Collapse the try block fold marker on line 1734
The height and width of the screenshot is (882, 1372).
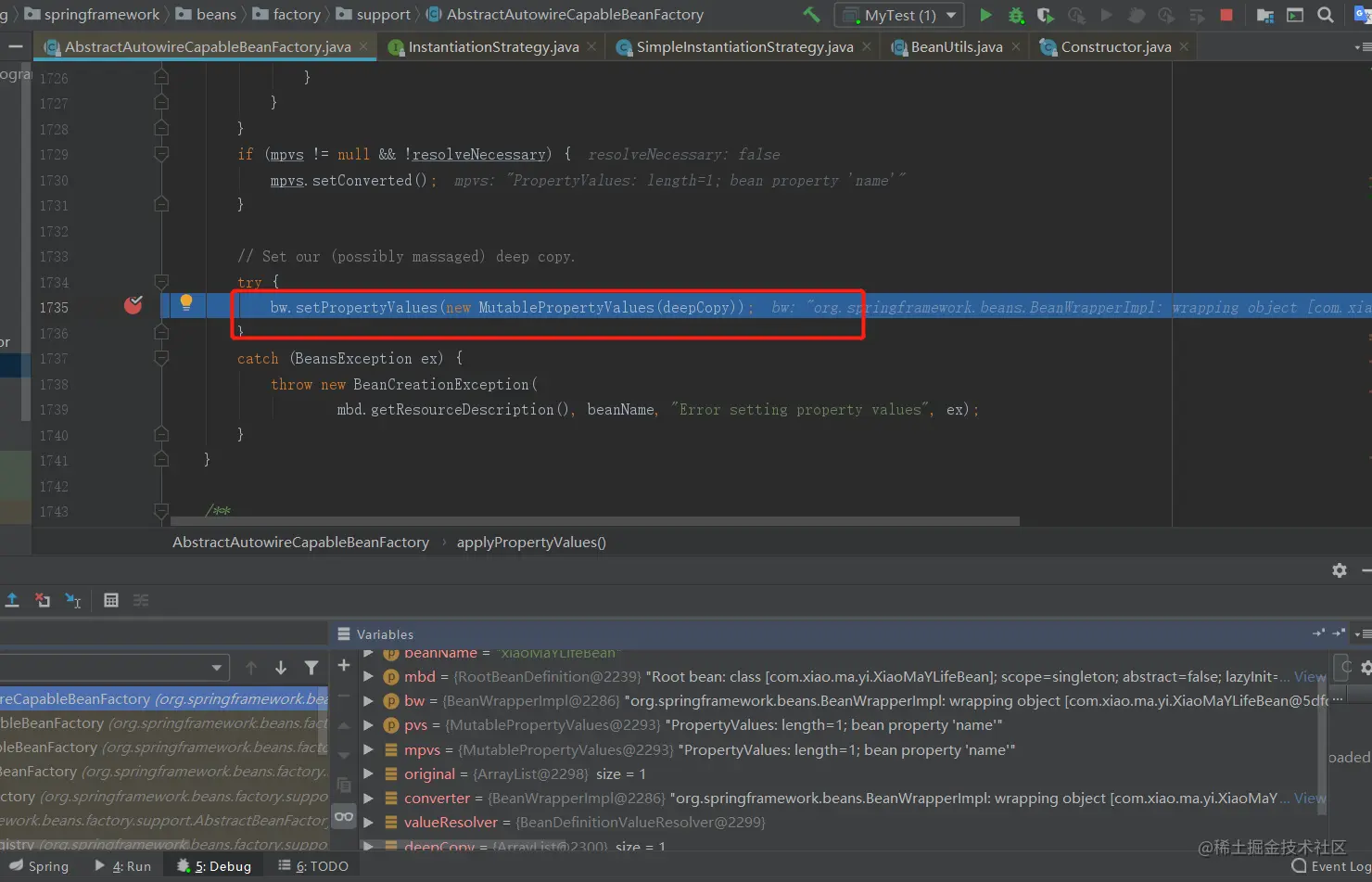(x=161, y=282)
